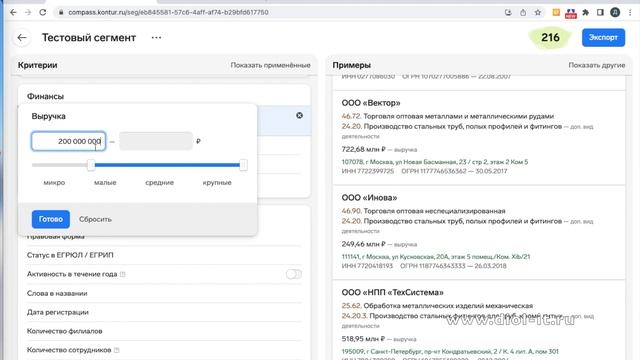Click the 216 results counter

coord(550,38)
